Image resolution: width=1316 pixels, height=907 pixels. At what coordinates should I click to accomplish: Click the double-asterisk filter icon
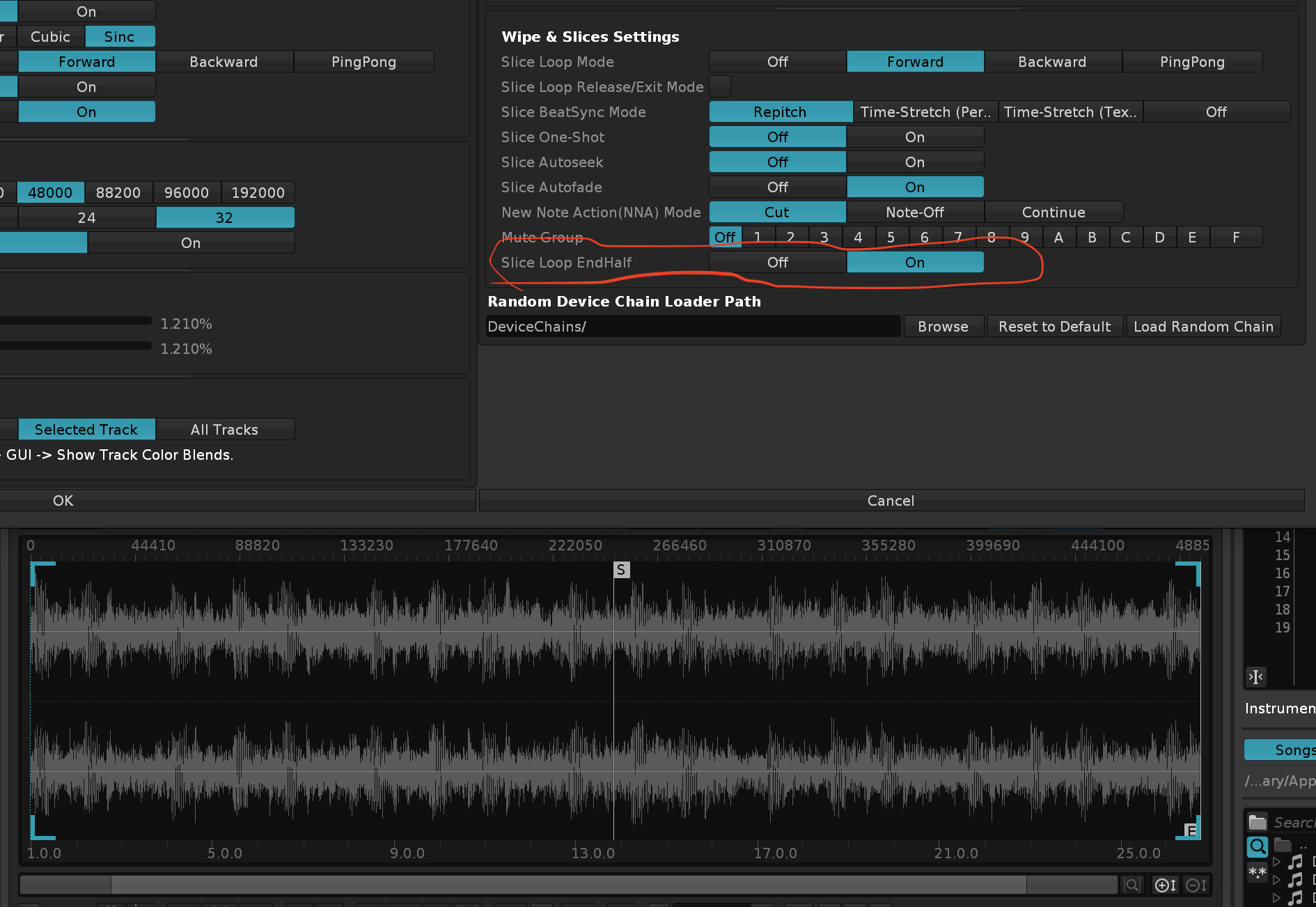(1257, 872)
